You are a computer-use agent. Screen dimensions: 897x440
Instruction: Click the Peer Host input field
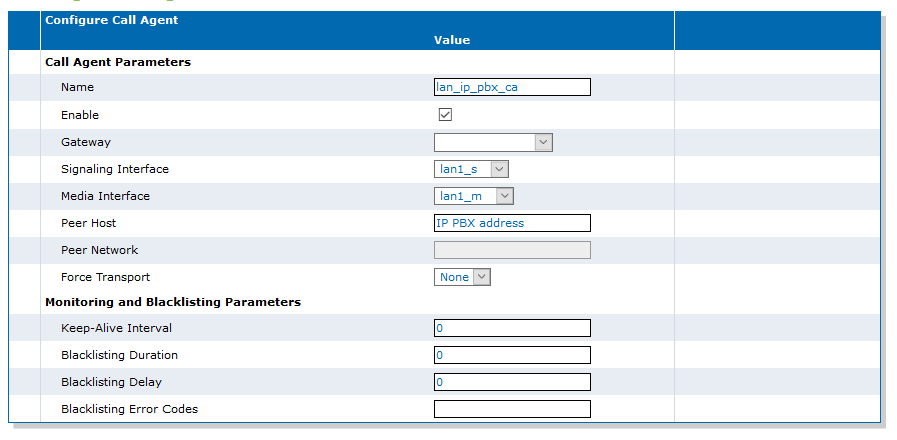[x=512, y=223]
